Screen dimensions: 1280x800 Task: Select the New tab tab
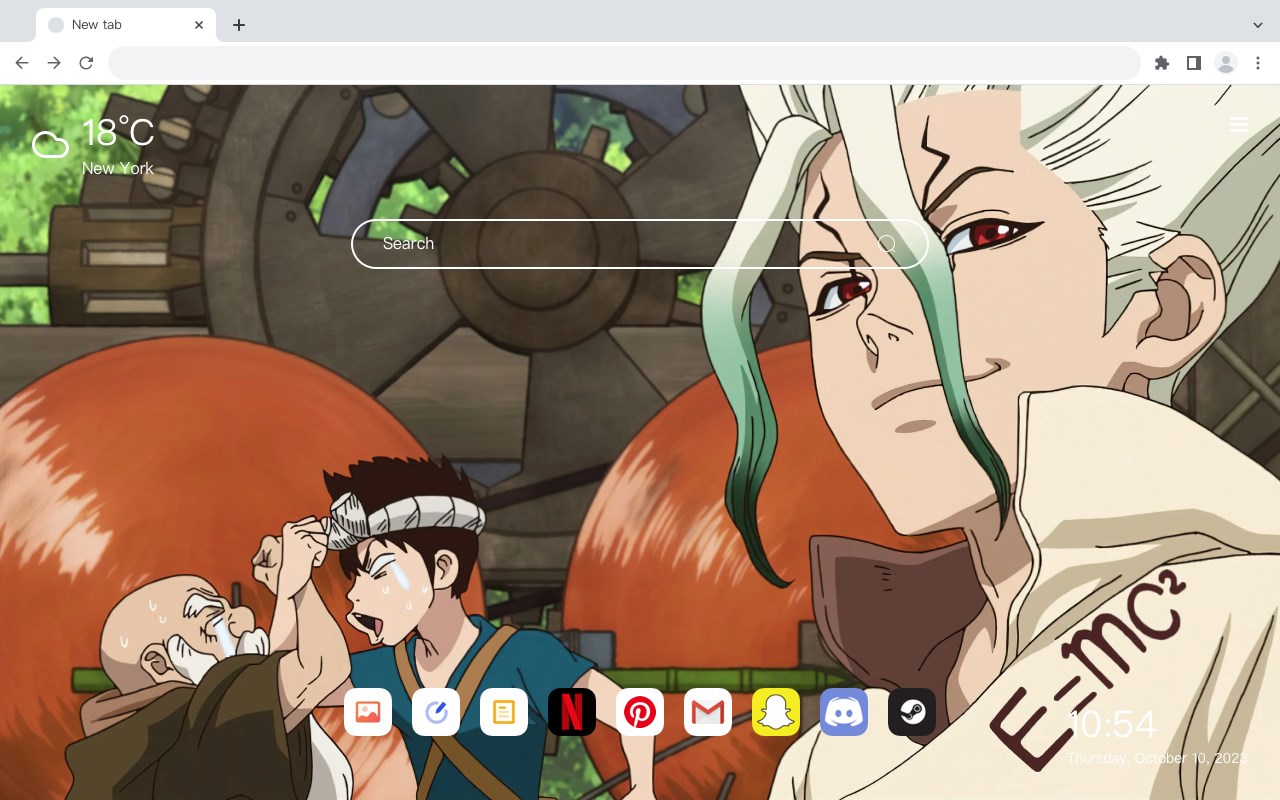(126, 25)
